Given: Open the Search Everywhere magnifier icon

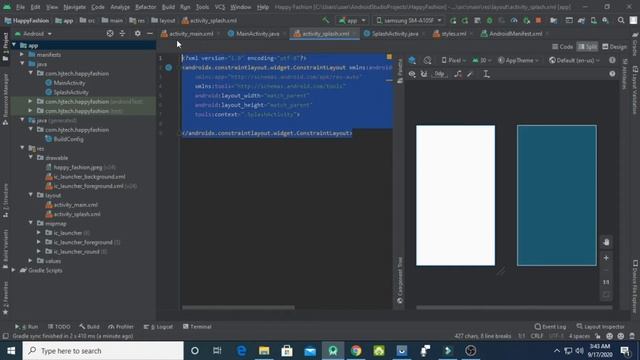Looking at the screenshot, I should (621, 20).
